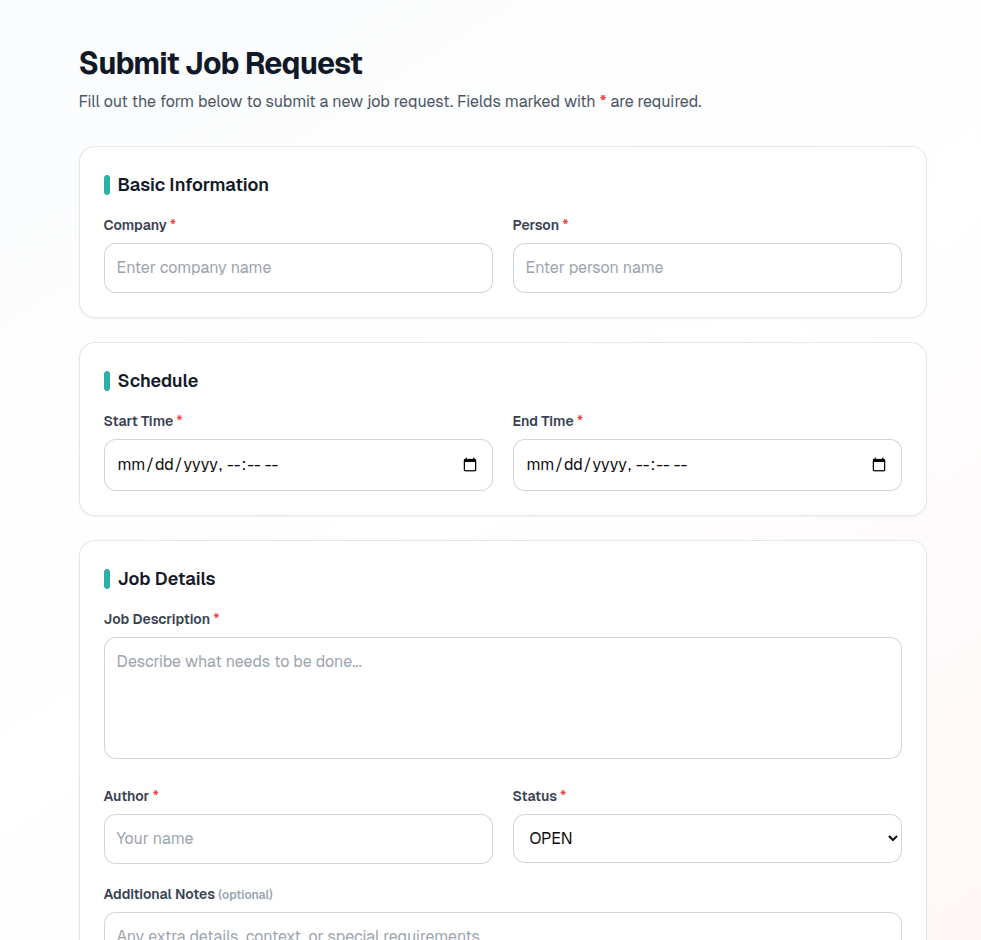The width and height of the screenshot is (981, 940).
Task: Open the Start Time calendar picker icon
Action: click(470, 464)
